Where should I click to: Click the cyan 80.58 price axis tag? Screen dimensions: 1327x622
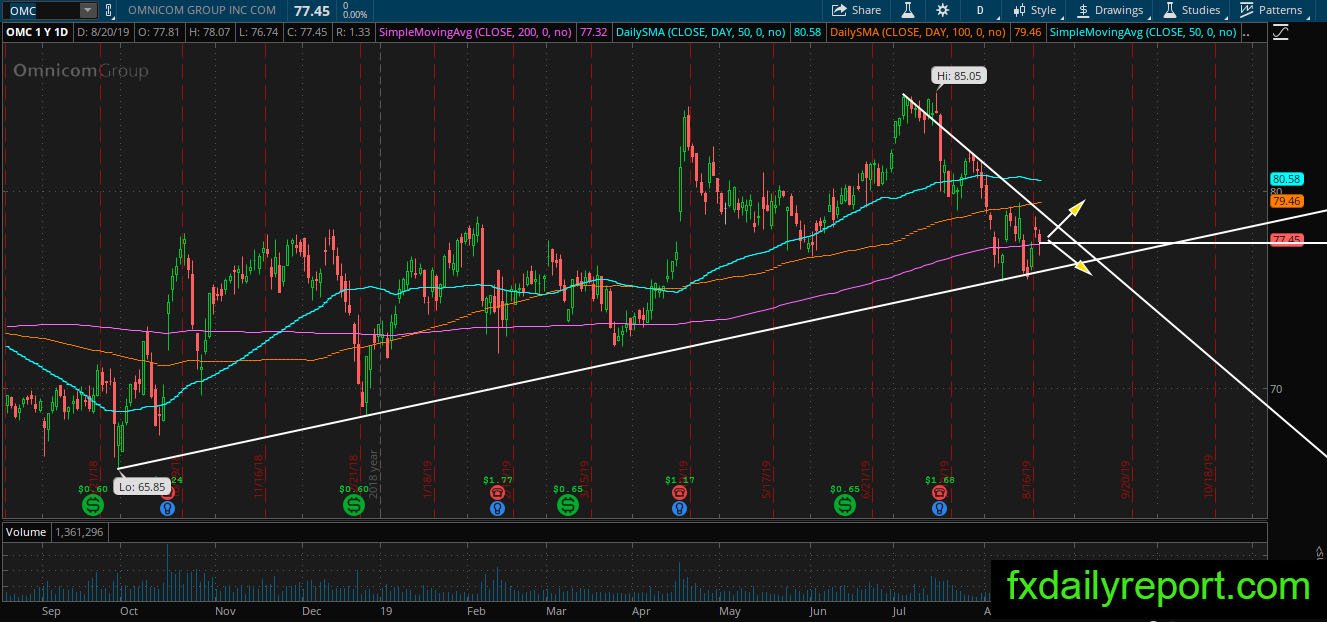(1286, 179)
